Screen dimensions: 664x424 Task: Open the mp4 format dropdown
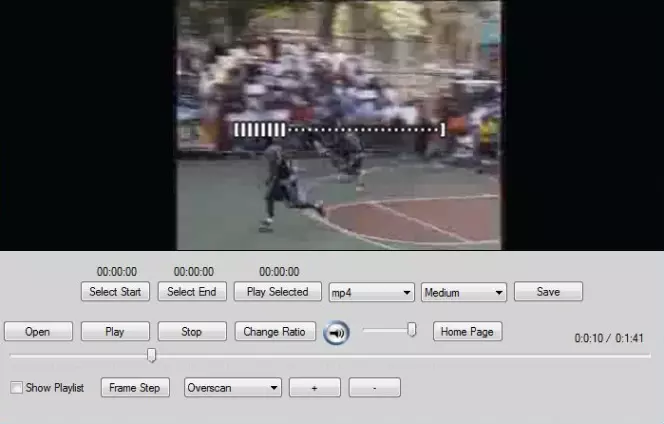(371, 292)
